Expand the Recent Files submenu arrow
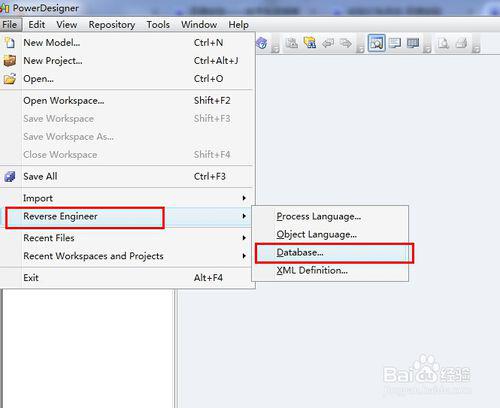 [x=244, y=238]
